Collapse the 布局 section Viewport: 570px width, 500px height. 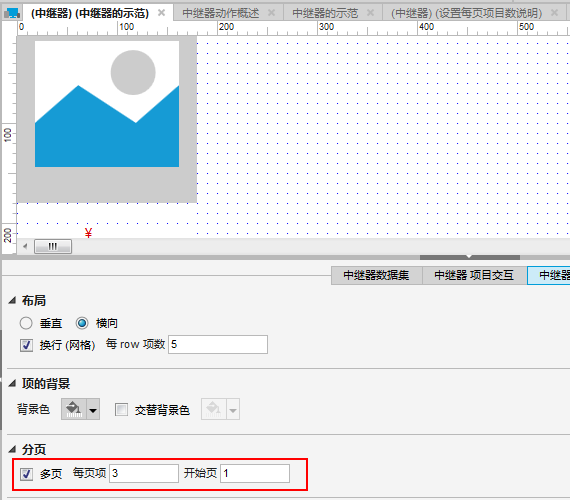12,300
